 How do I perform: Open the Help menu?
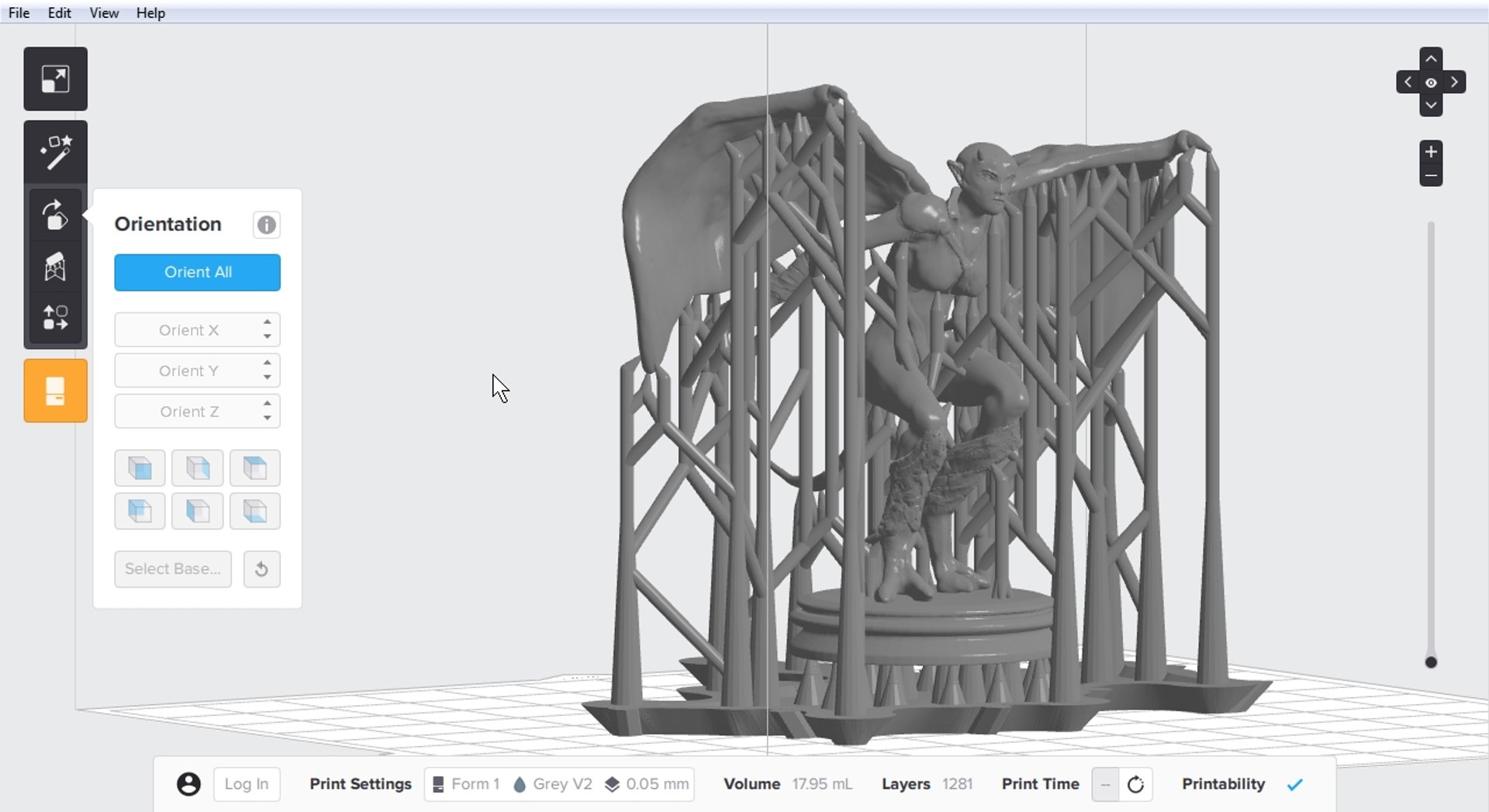[150, 13]
